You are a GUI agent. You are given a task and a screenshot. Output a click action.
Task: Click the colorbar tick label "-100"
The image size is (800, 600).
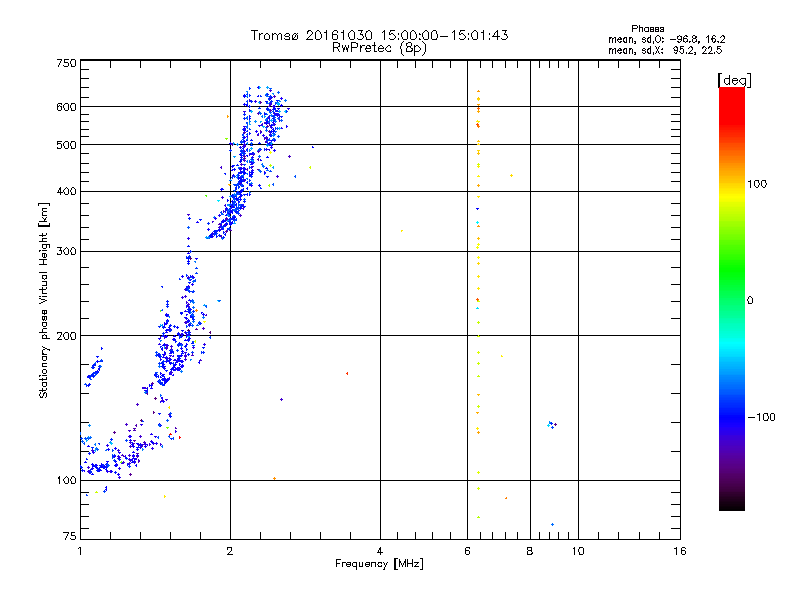pos(761,417)
